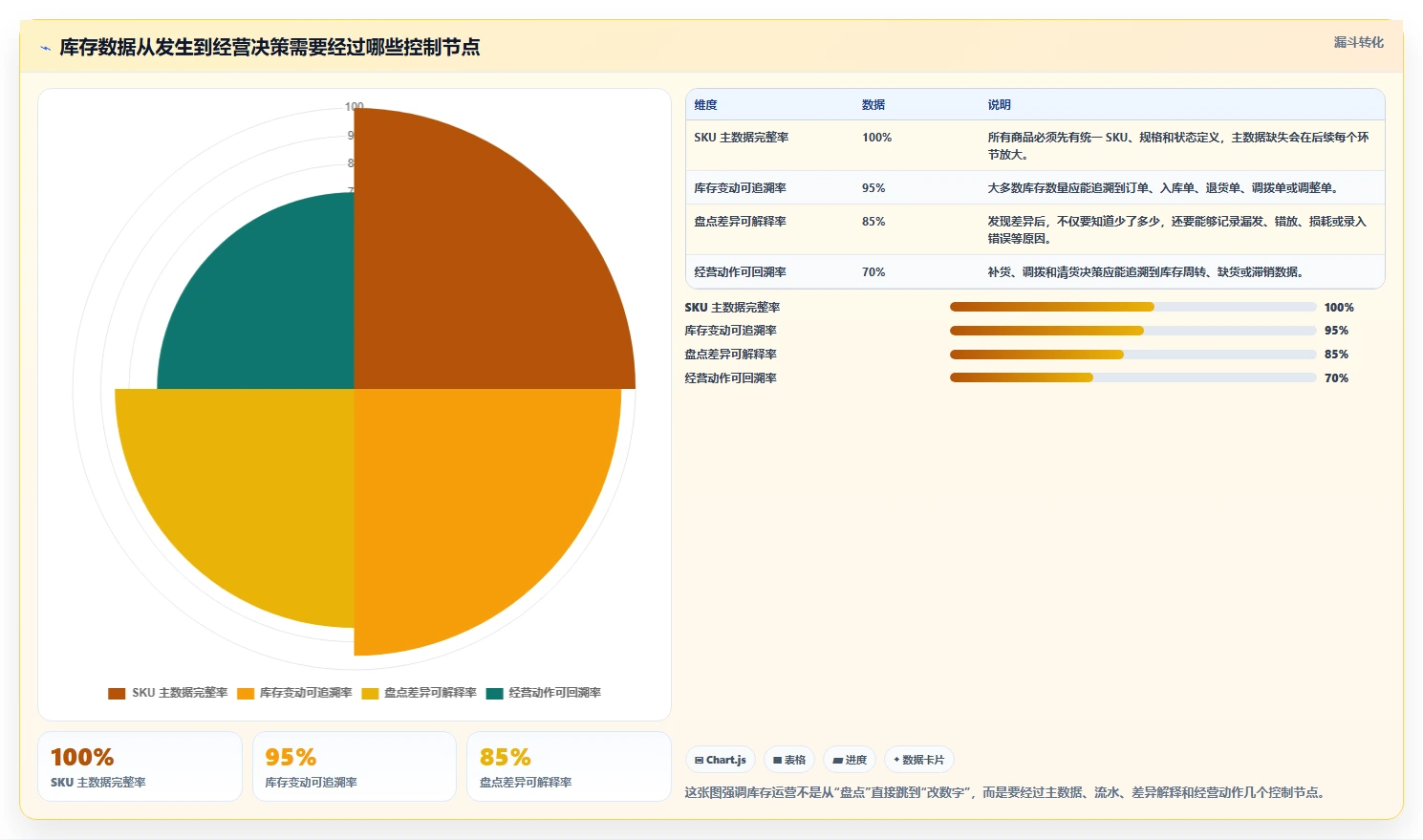Screen dimensions: 1423x840
Task: Click description starting 所有商品必须先有统一
Action: coord(1178,146)
